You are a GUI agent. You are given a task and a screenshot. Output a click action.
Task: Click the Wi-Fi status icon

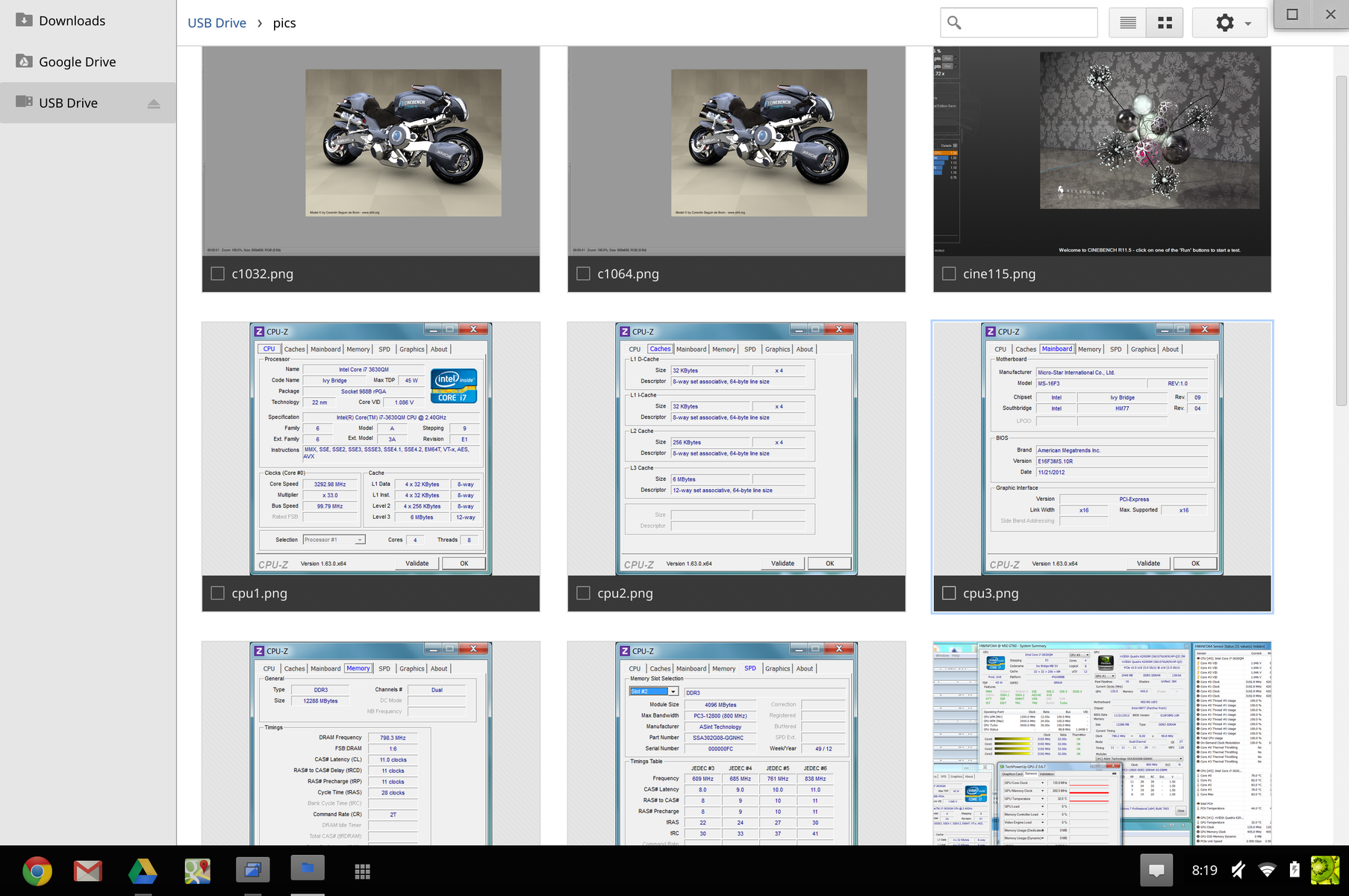(1267, 870)
